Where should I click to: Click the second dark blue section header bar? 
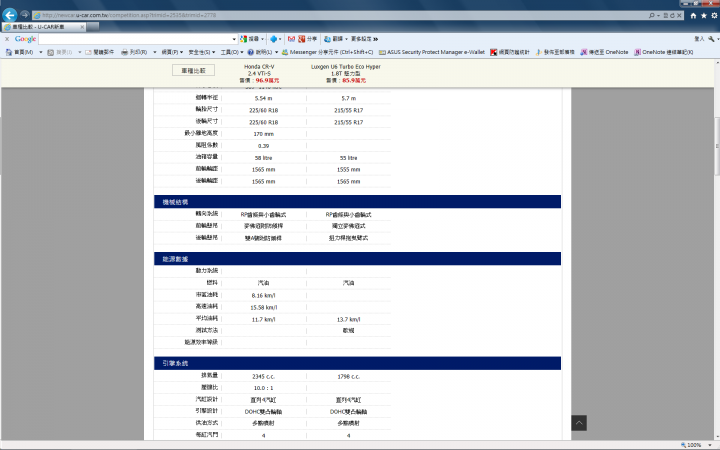point(357,259)
